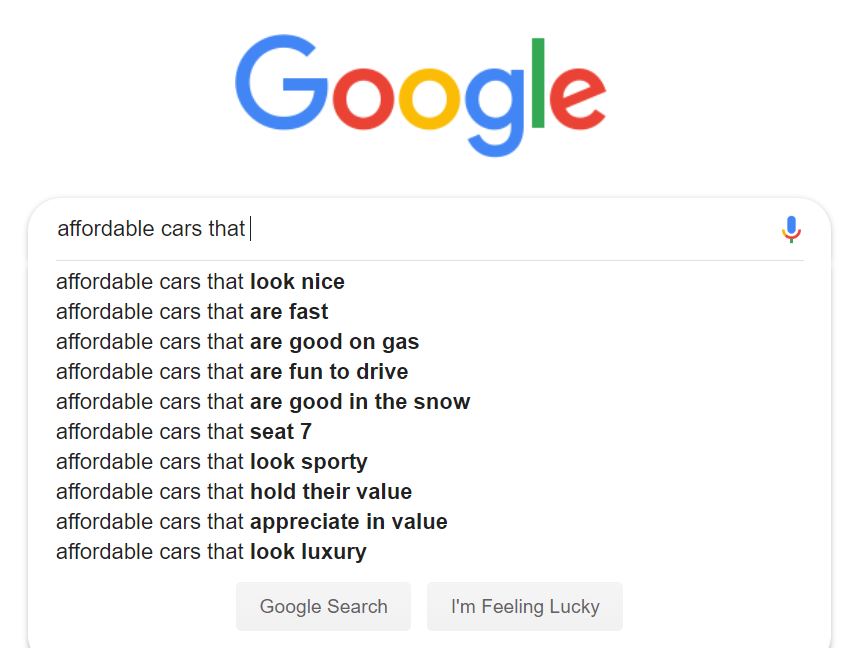Click the yellow letter o in logo
856x648 pixels.
[429, 98]
